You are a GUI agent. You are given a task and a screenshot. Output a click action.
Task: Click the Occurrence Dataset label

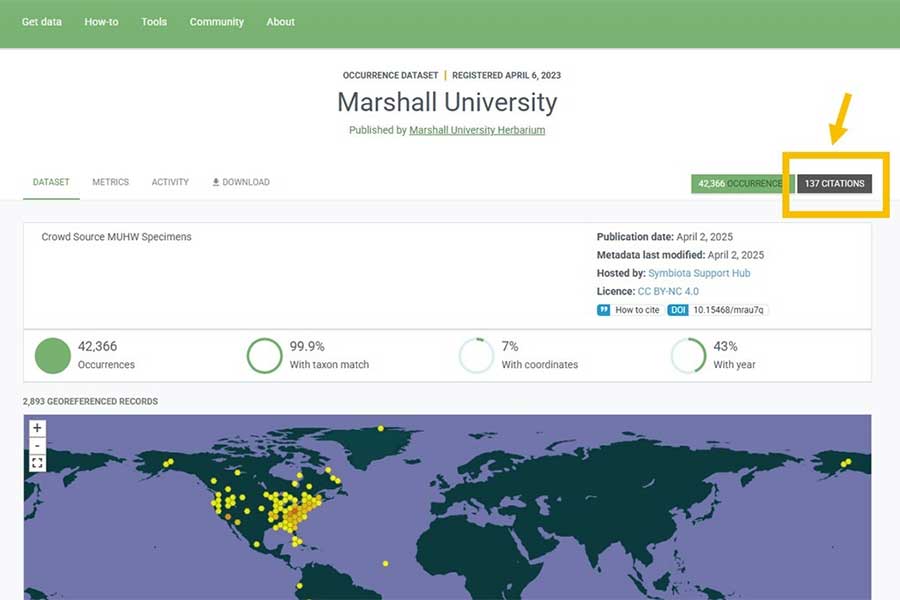click(x=390, y=75)
